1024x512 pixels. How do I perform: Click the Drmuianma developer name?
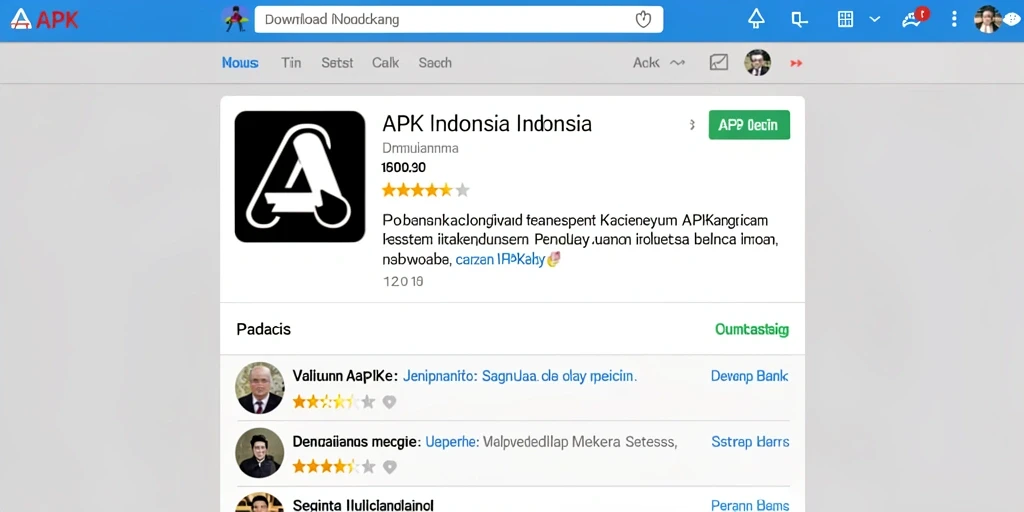[420, 148]
